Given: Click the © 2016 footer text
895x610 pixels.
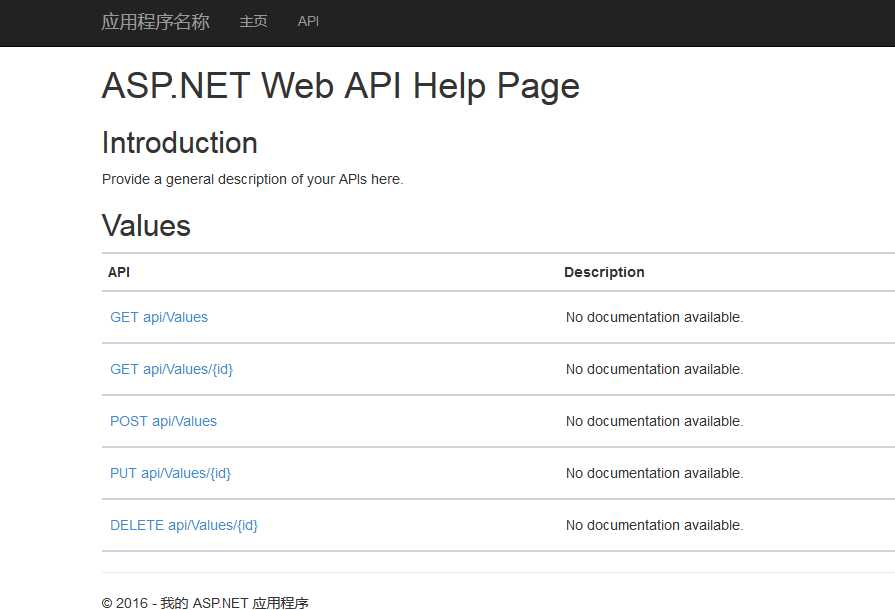Looking at the screenshot, I should pos(205,603).
